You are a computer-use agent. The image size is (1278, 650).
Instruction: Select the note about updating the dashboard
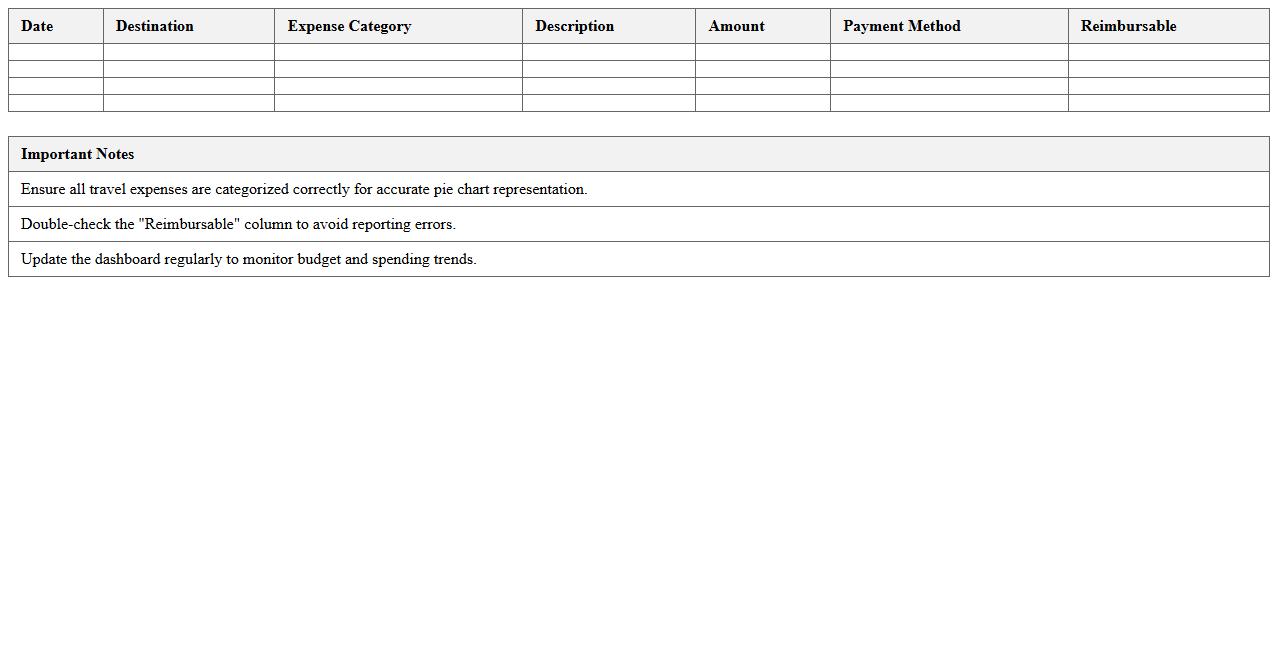point(248,259)
